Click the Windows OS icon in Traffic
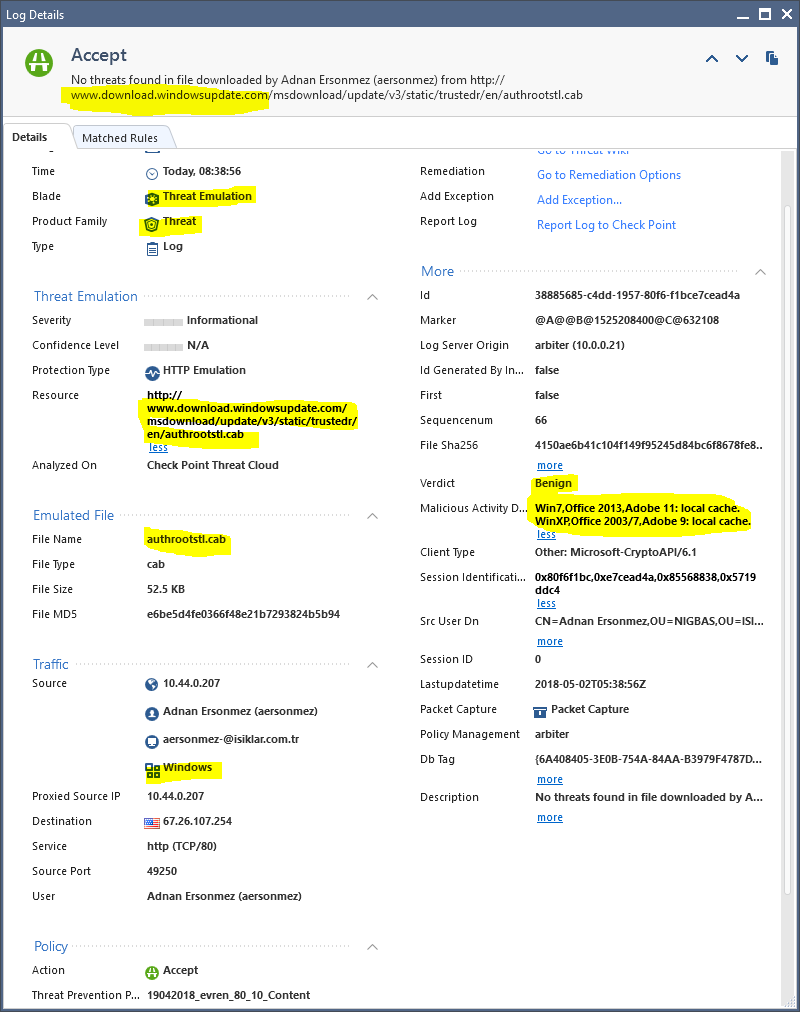The image size is (800, 1012). 152,770
